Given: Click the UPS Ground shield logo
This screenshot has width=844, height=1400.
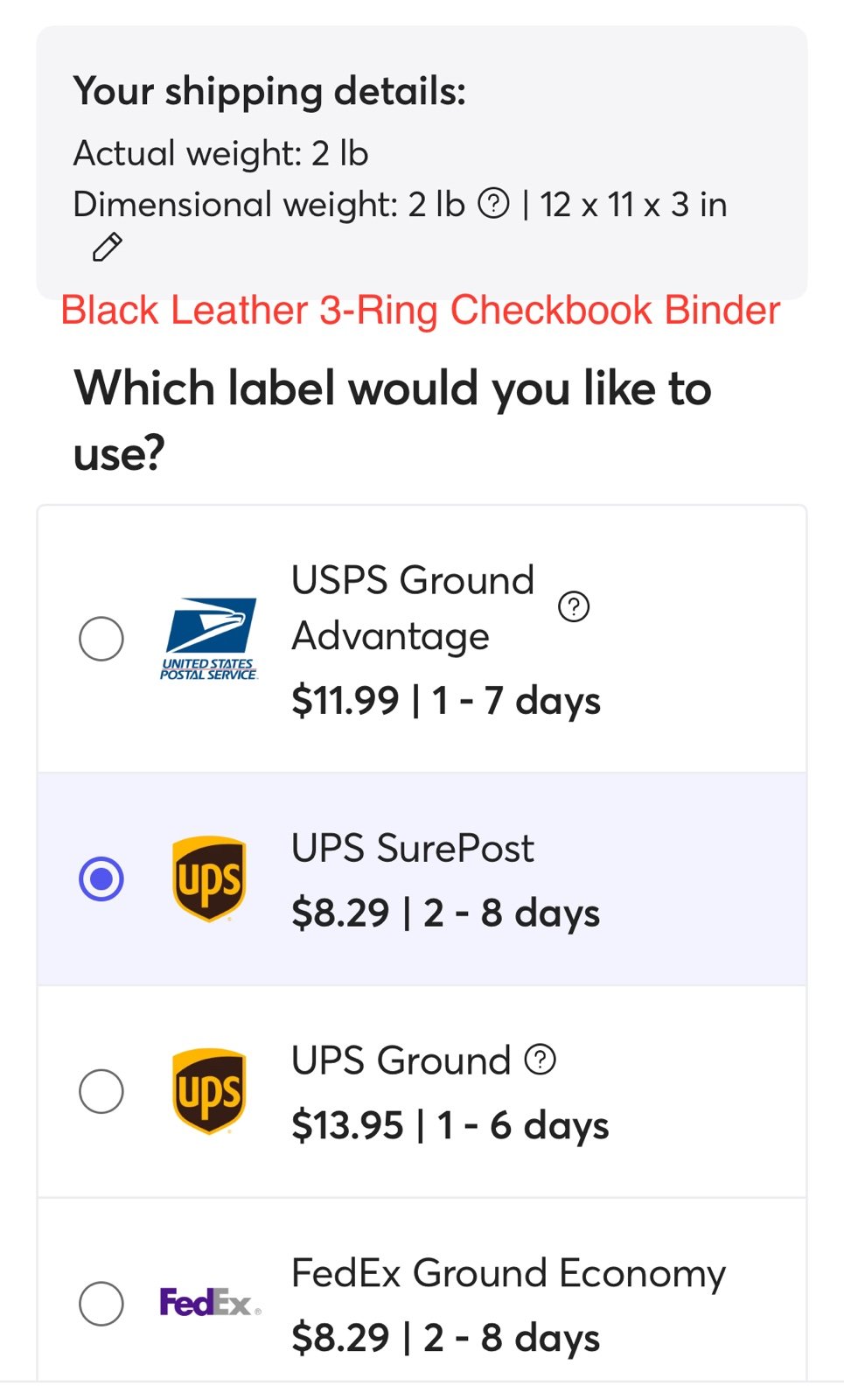Looking at the screenshot, I should (209, 1091).
